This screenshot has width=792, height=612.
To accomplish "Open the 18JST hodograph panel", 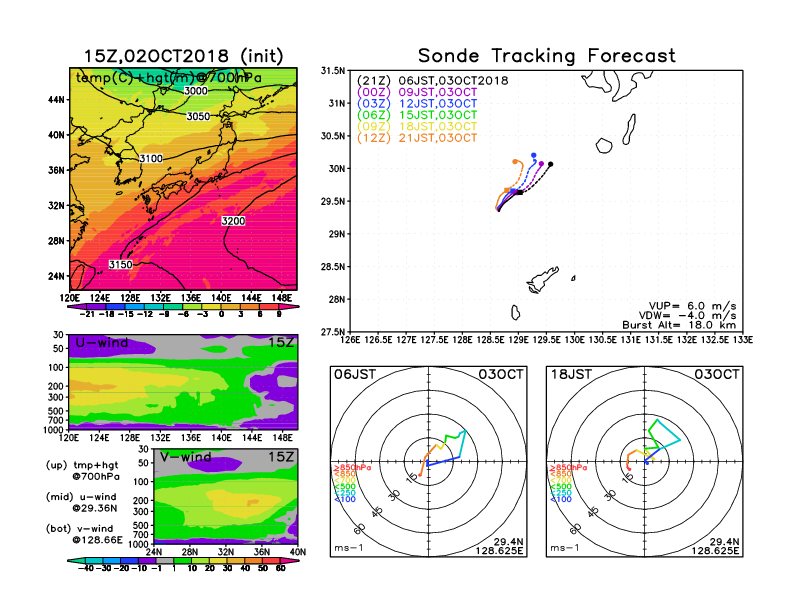I will 645,462.
